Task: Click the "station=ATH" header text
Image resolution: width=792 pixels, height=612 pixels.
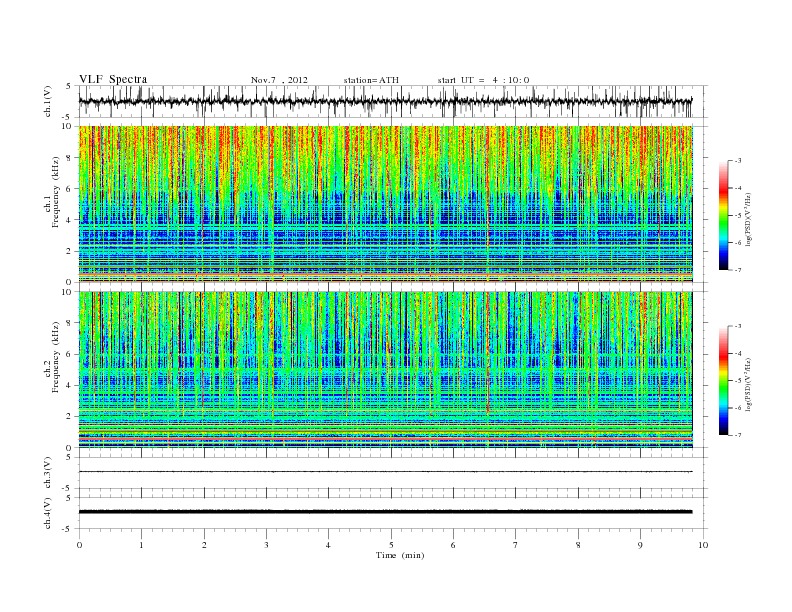Action: tap(371, 80)
